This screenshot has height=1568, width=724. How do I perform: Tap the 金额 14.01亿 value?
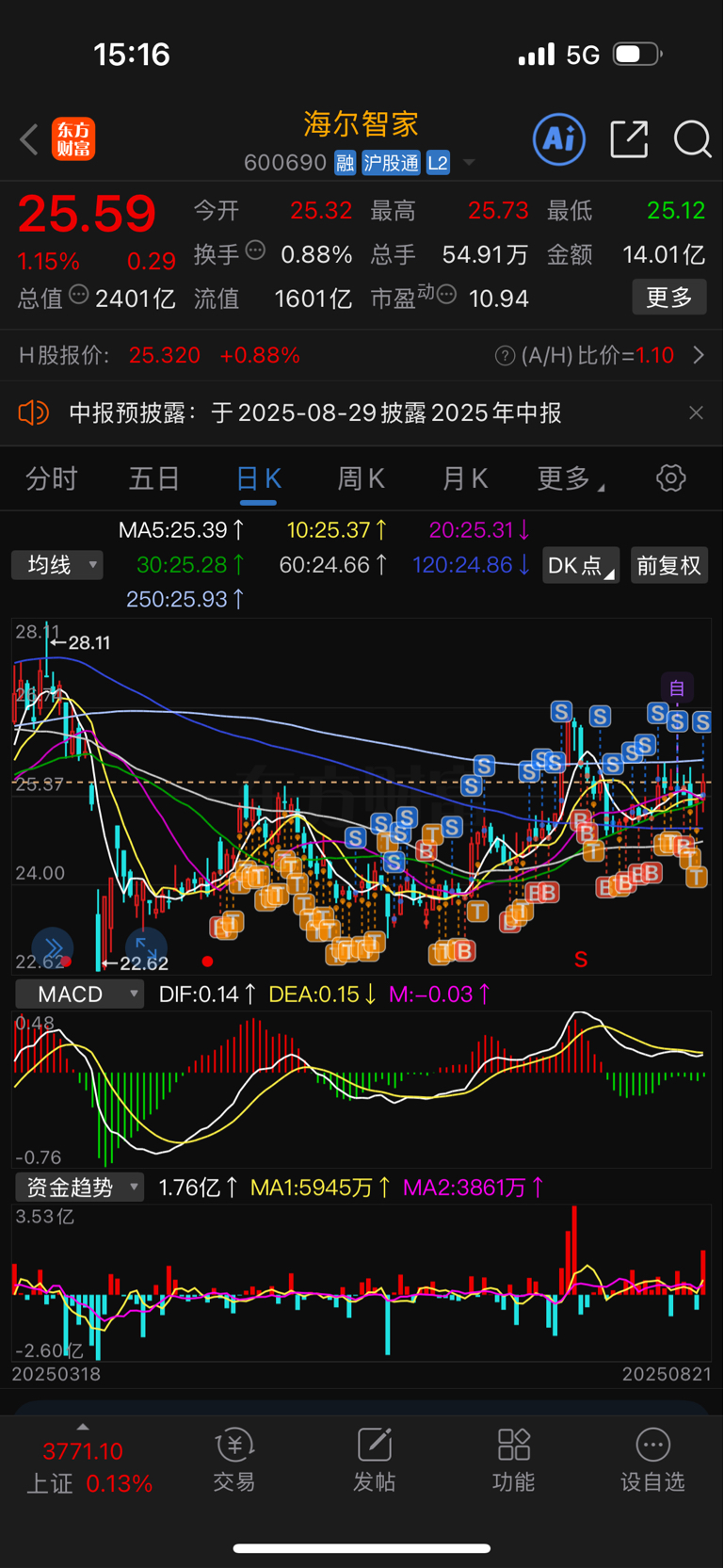coord(664,254)
